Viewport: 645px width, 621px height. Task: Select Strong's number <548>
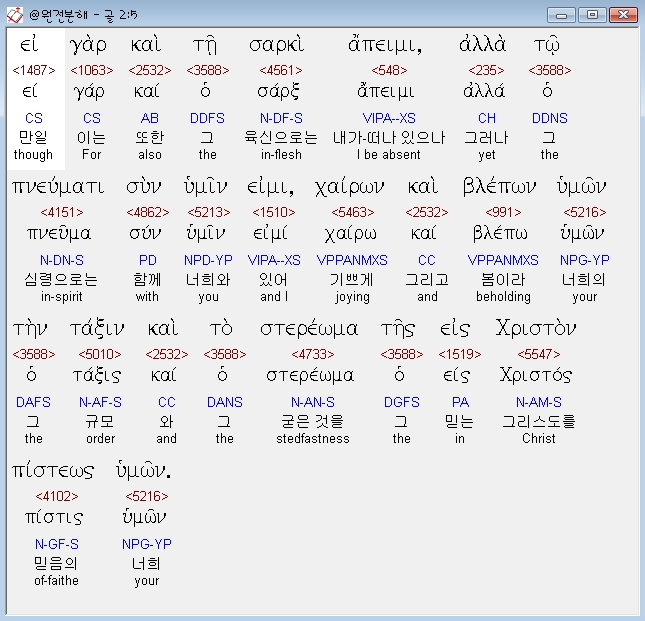pos(389,70)
